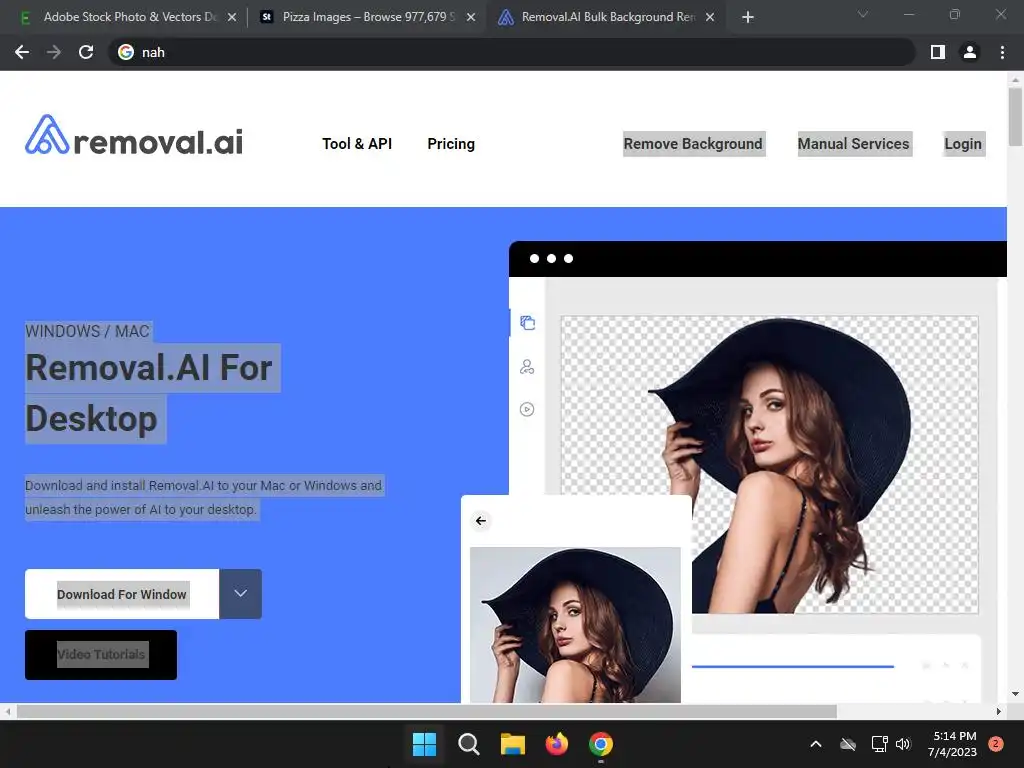Click scroll down arrow of vertical scrollbar

coord(1015,694)
